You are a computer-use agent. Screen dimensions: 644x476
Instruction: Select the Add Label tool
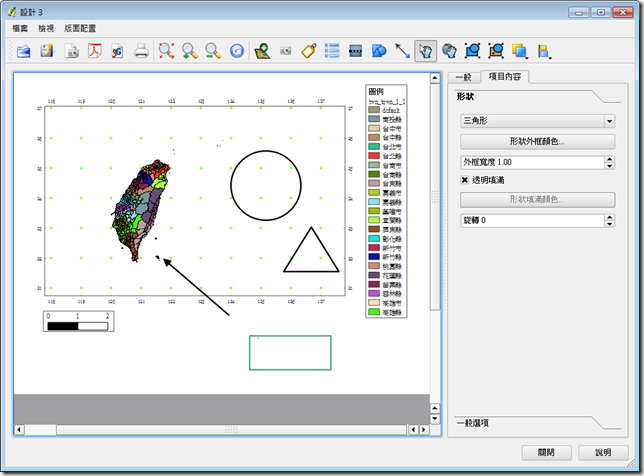click(309, 51)
